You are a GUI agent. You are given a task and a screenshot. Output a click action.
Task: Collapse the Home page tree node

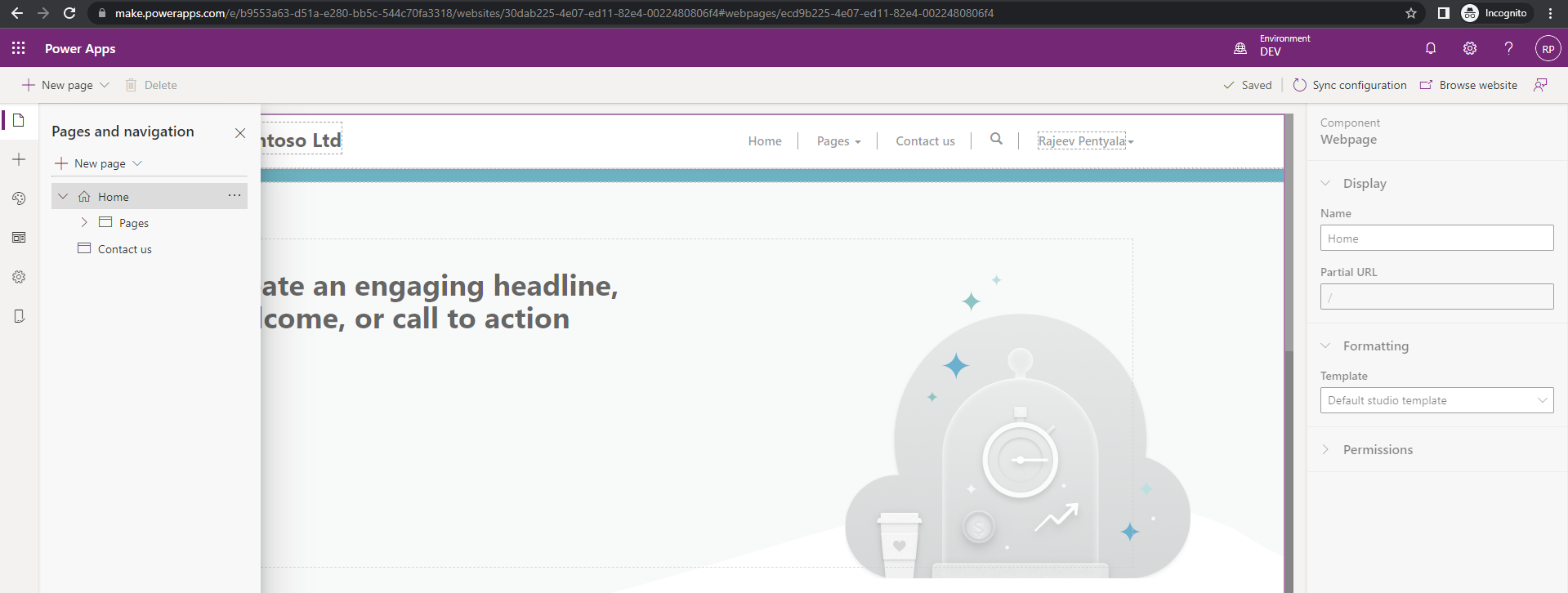63,196
